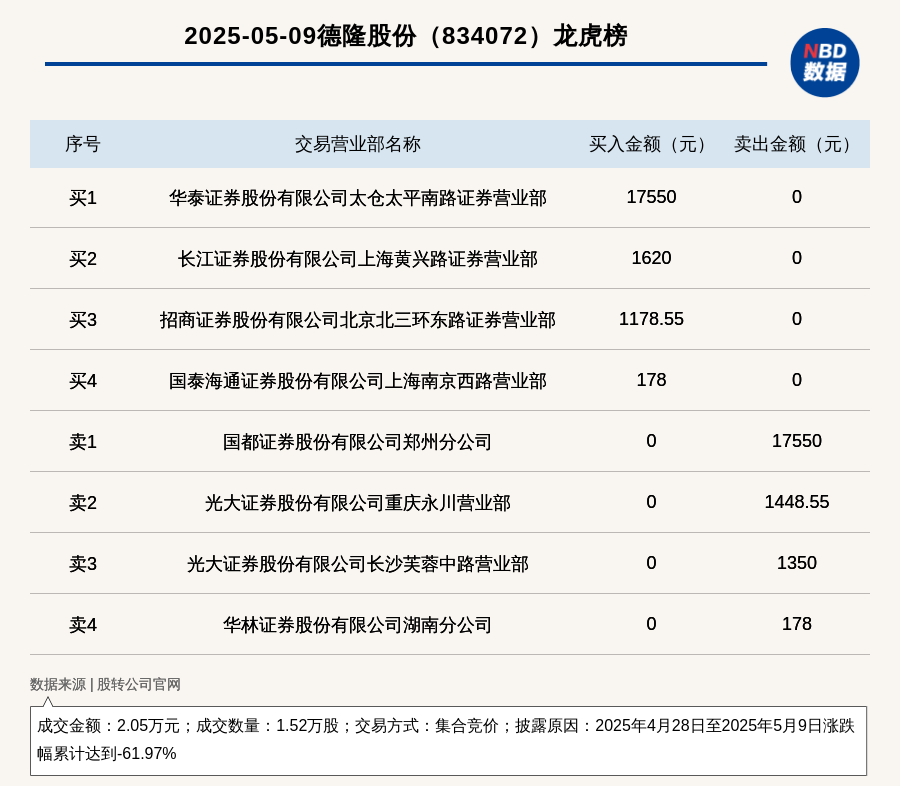The image size is (900, 786).
Task: Select 华泰证券股份有限公司太仓太平南路证券营业部
Action: pyautogui.click(x=358, y=198)
